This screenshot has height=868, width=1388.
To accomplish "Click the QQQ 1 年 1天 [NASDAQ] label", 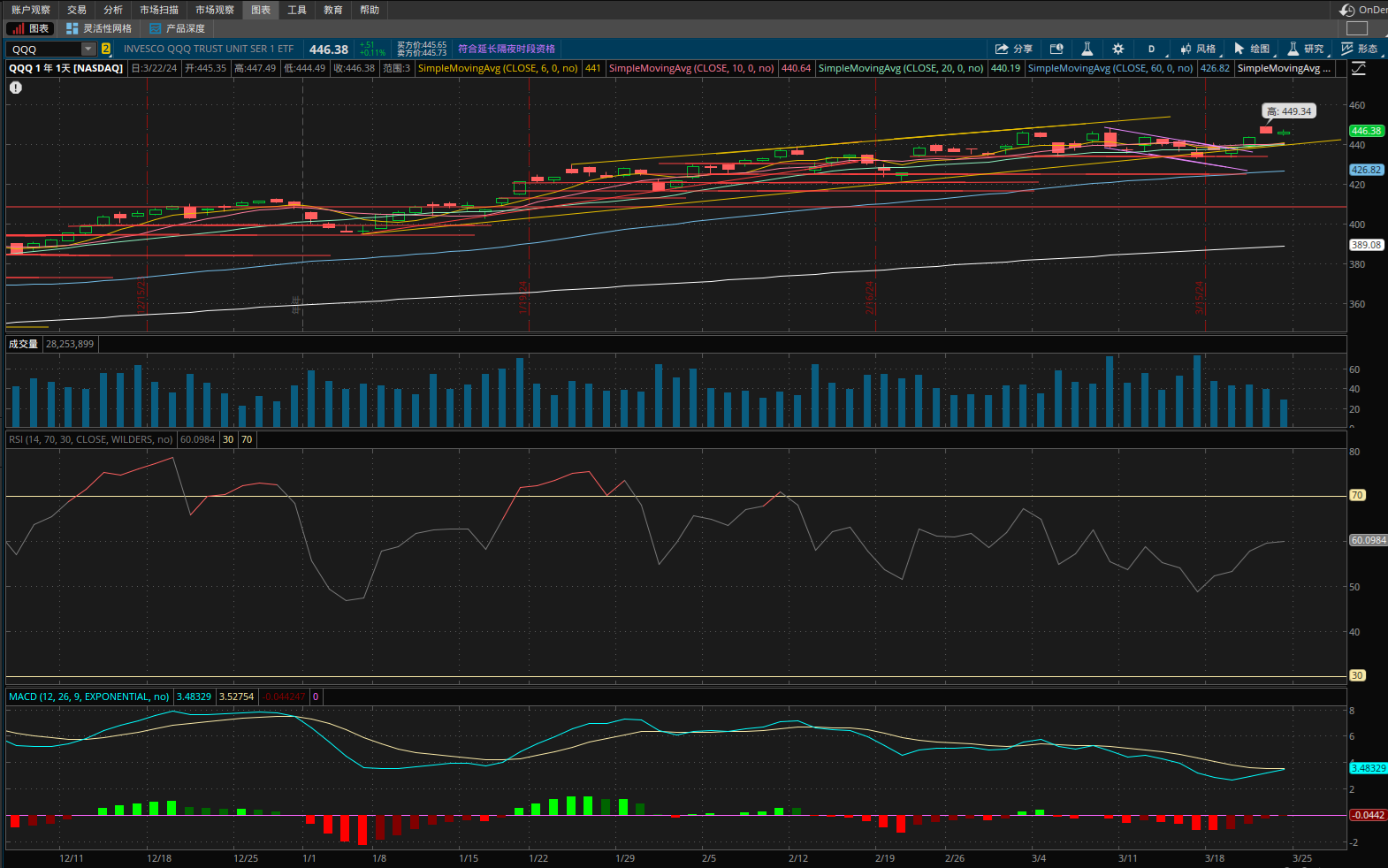I will pyautogui.click(x=66, y=68).
